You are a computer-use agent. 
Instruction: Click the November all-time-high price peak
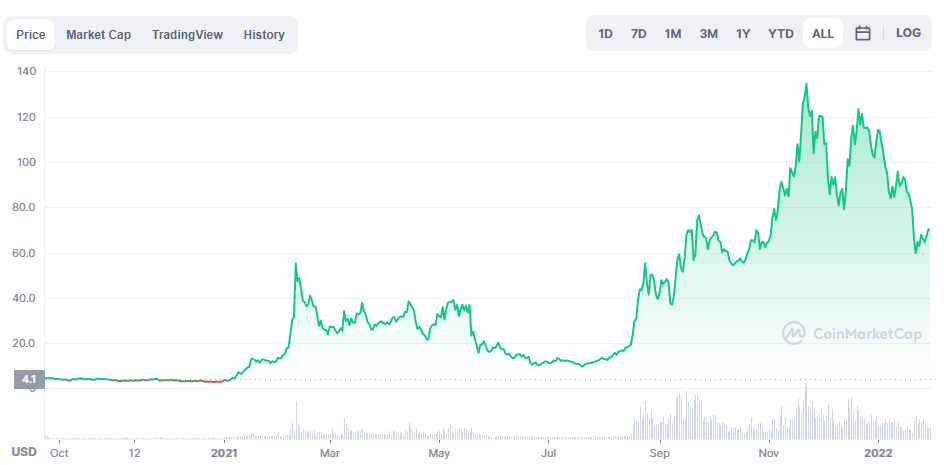click(806, 84)
